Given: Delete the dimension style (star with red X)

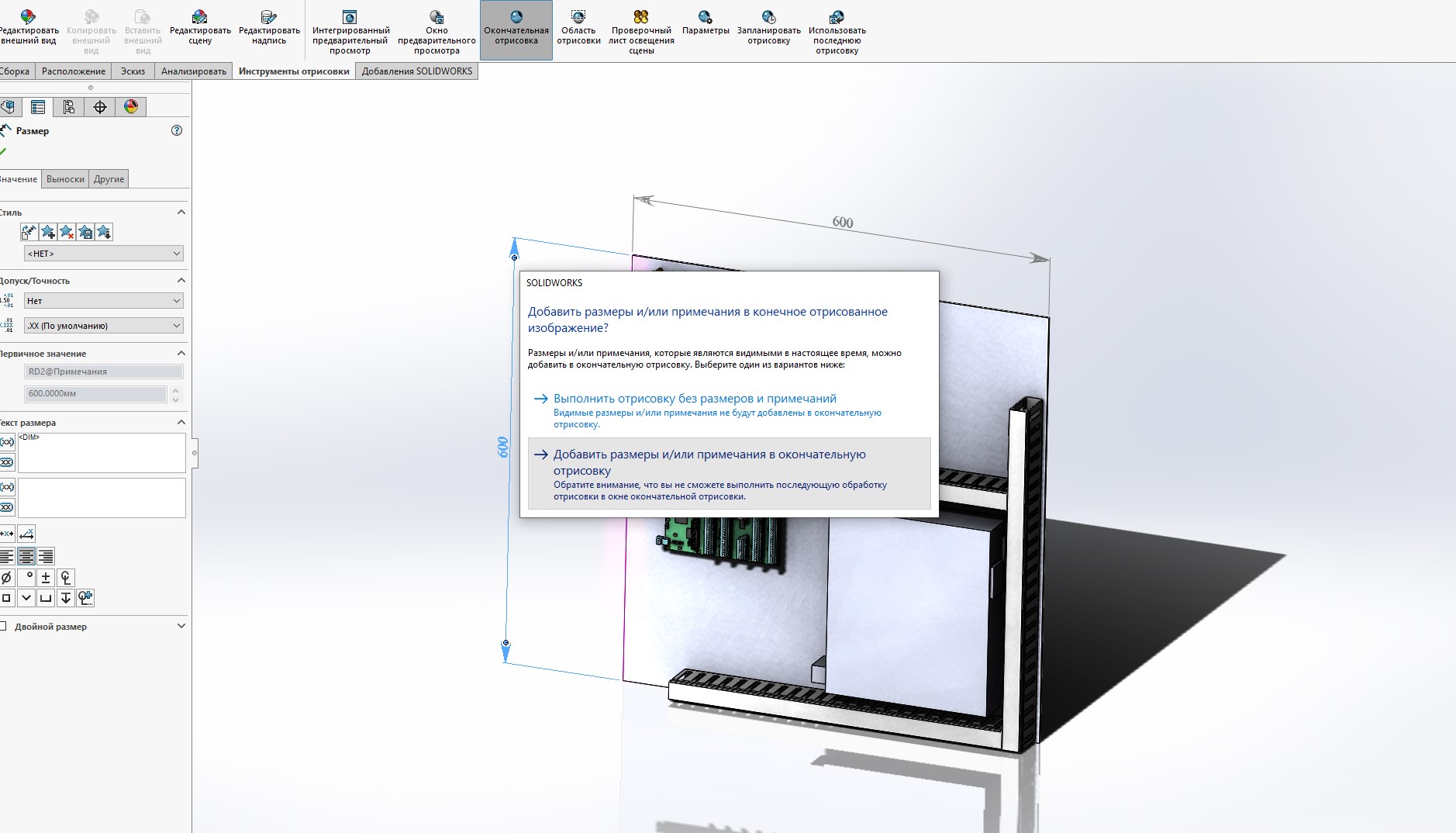Looking at the screenshot, I should tap(66, 232).
